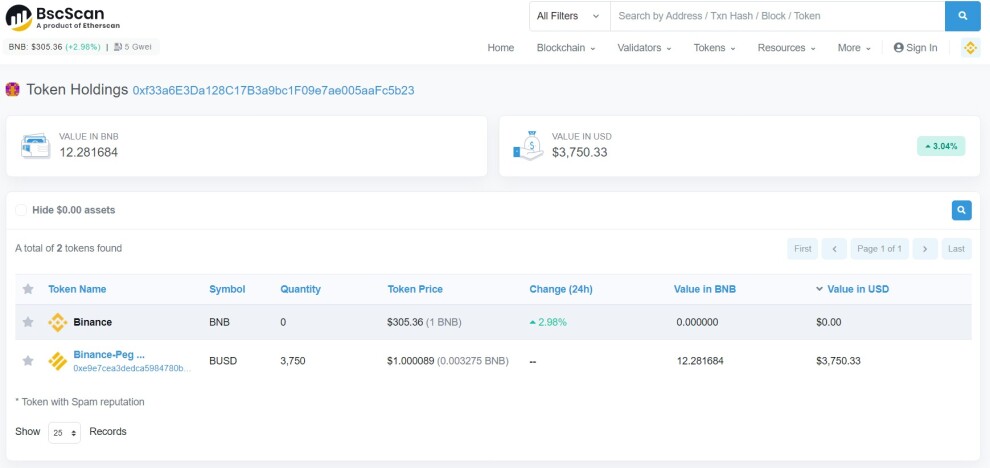
Task: Click the token table search icon
Action: (x=962, y=210)
